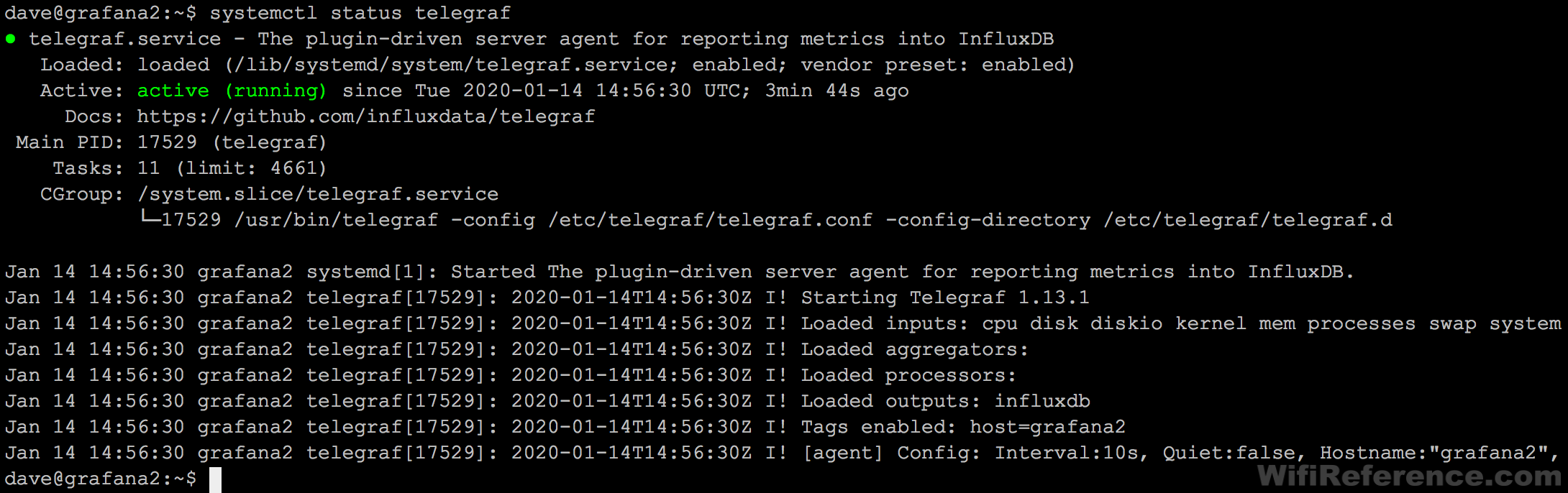
Task: Click the WifiReference.com watermark
Action: [1410, 476]
